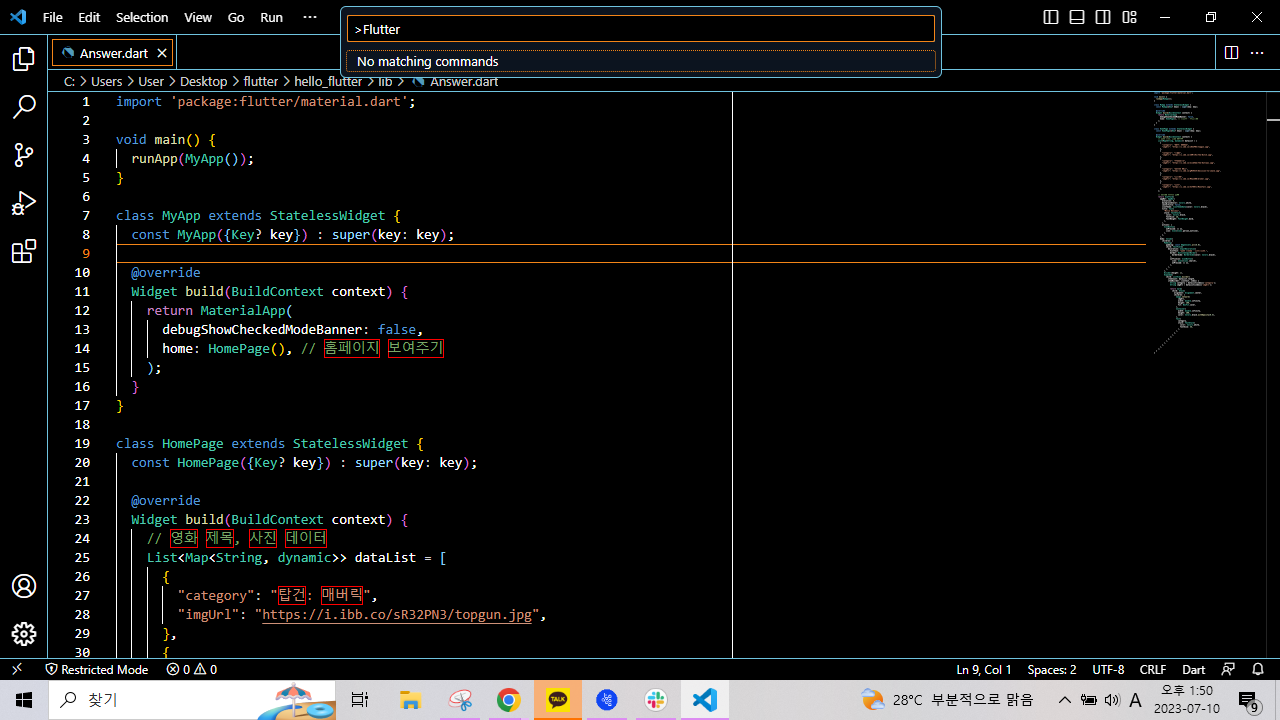Click the Split Editor Right icon

pos(1231,52)
